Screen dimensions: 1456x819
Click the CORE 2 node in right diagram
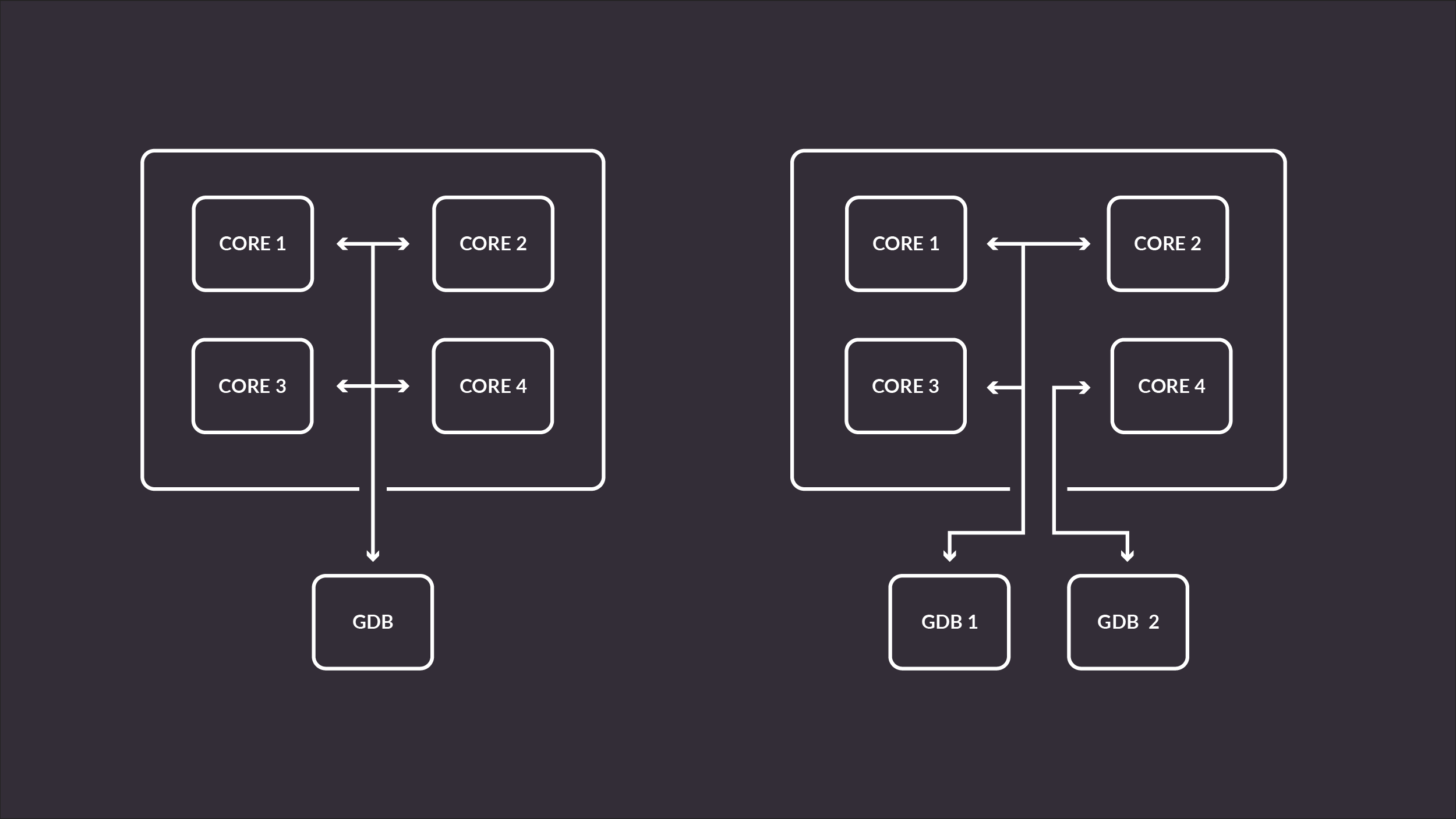tap(1167, 243)
